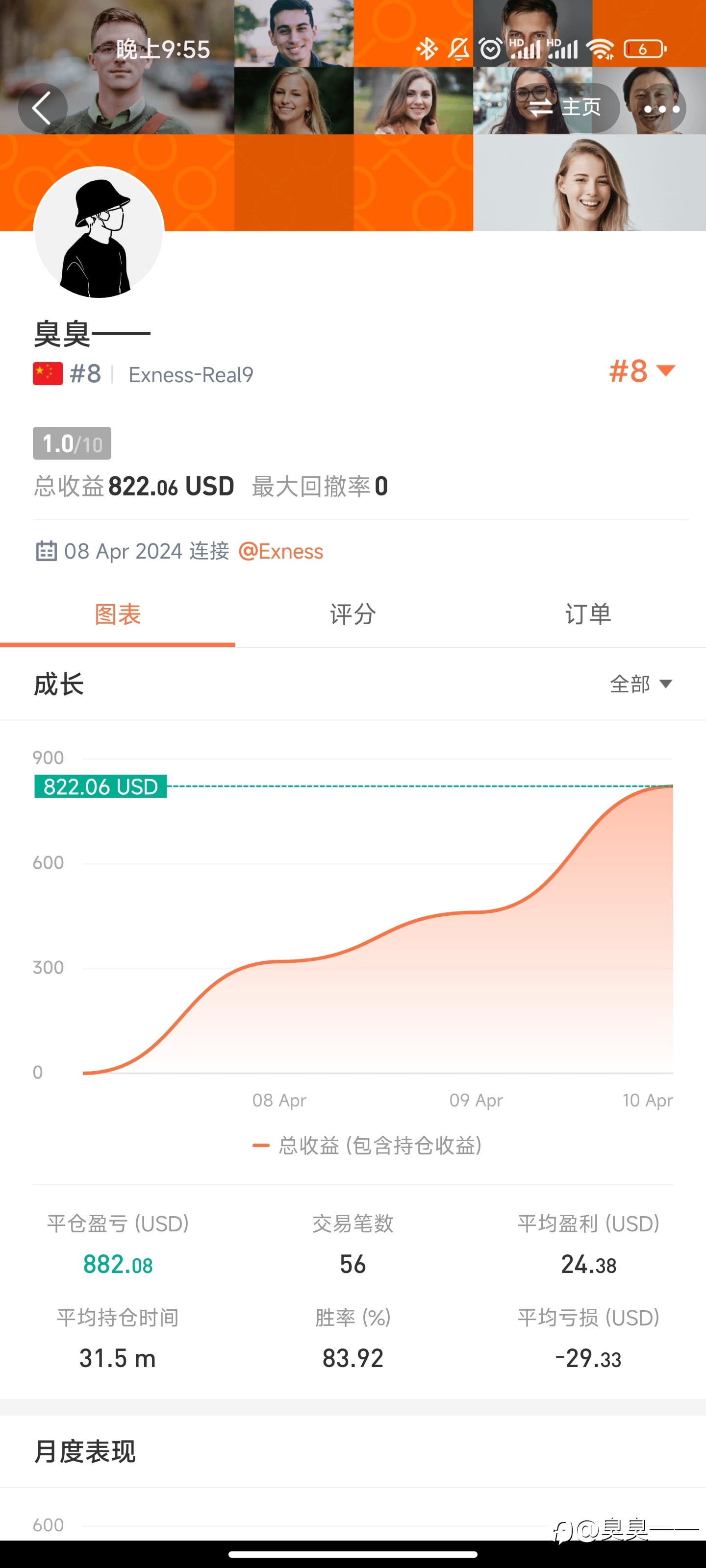Tap the switch-to-homepage 主页 button
This screenshot has height=1568, width=706.
pos(565,108)
